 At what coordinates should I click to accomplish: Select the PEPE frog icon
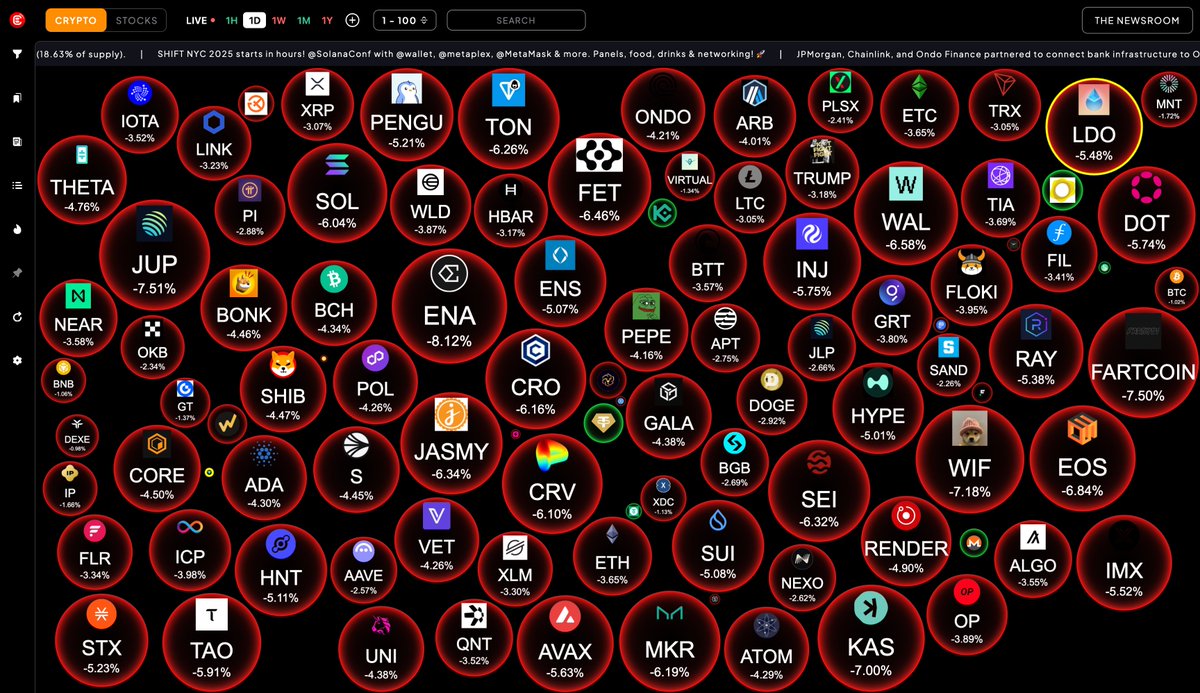coord(647,305)
